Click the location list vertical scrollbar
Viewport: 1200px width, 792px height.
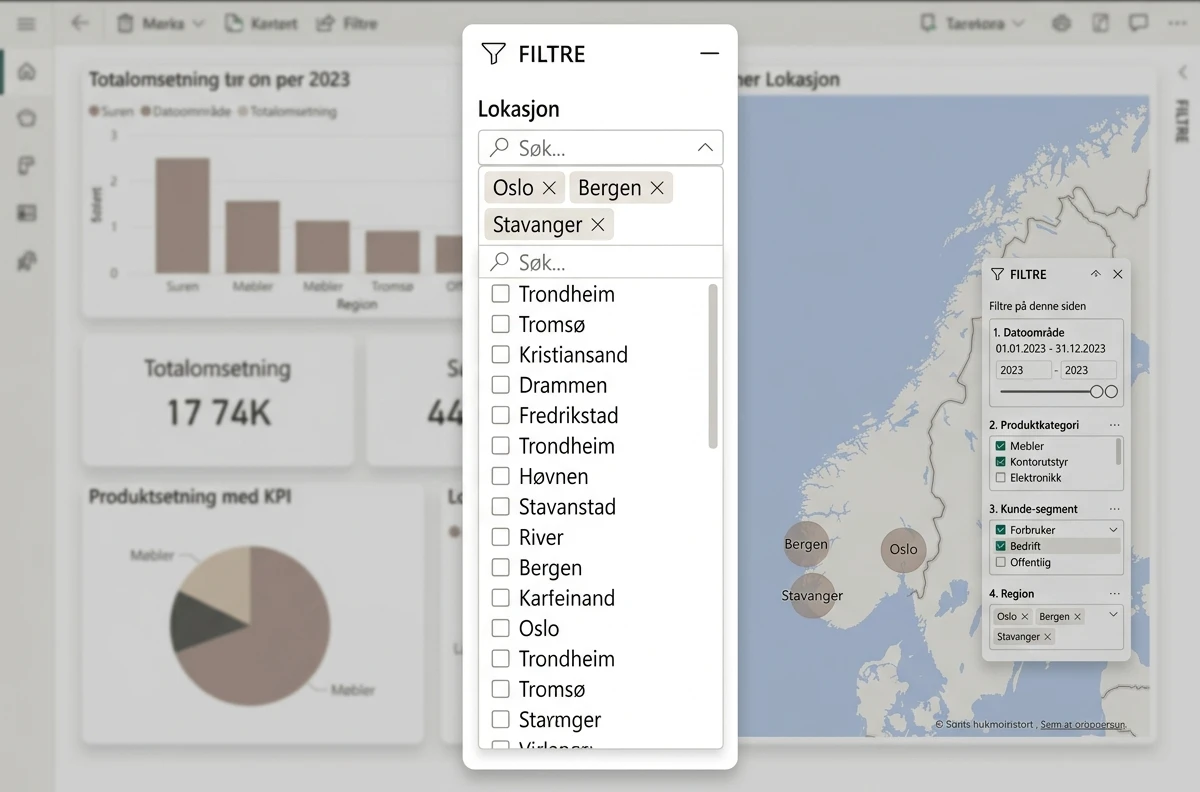point(713,366)
